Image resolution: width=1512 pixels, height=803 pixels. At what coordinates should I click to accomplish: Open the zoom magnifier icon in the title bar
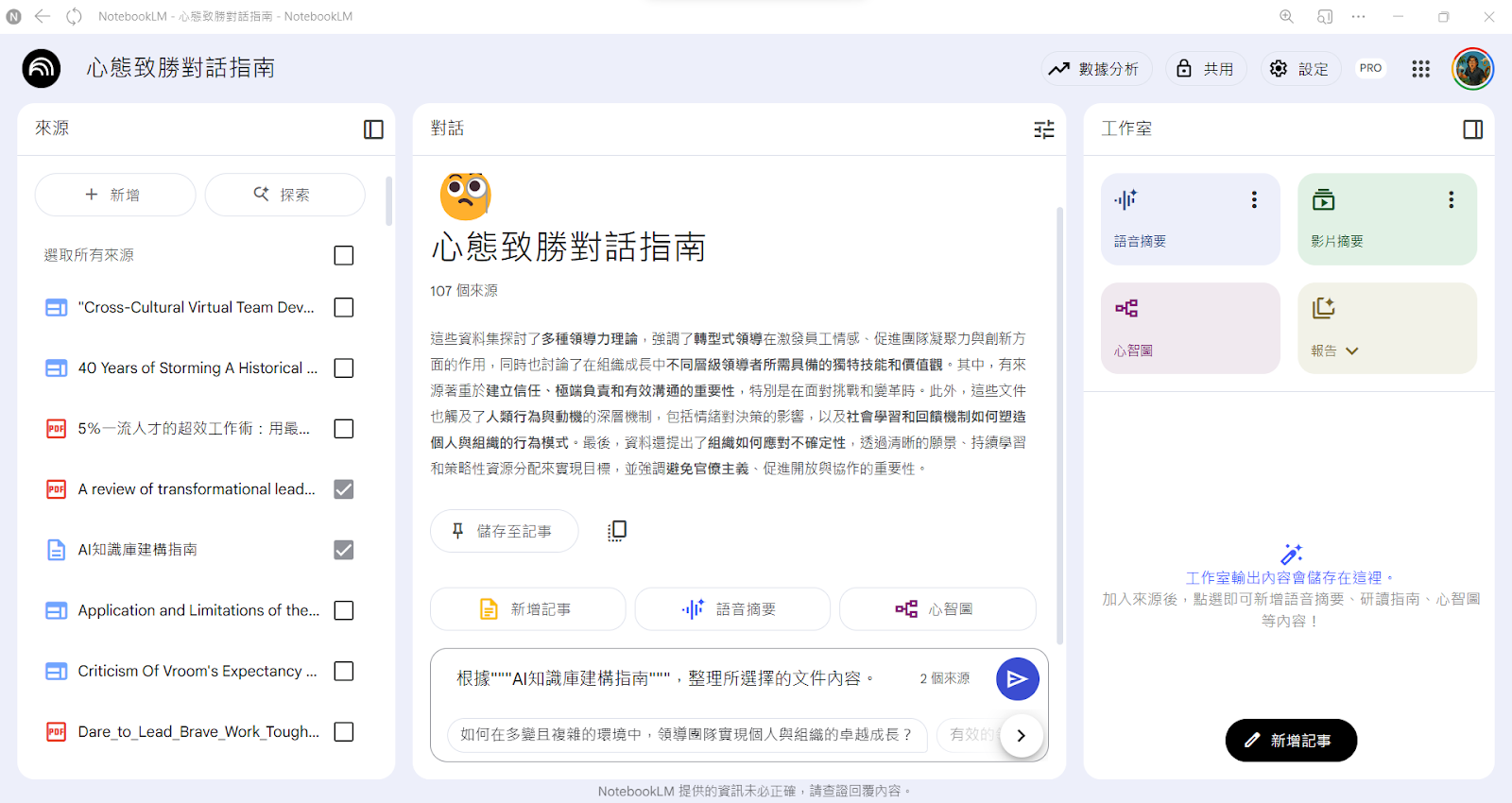pyautogui.click(x=1287, y=16)
